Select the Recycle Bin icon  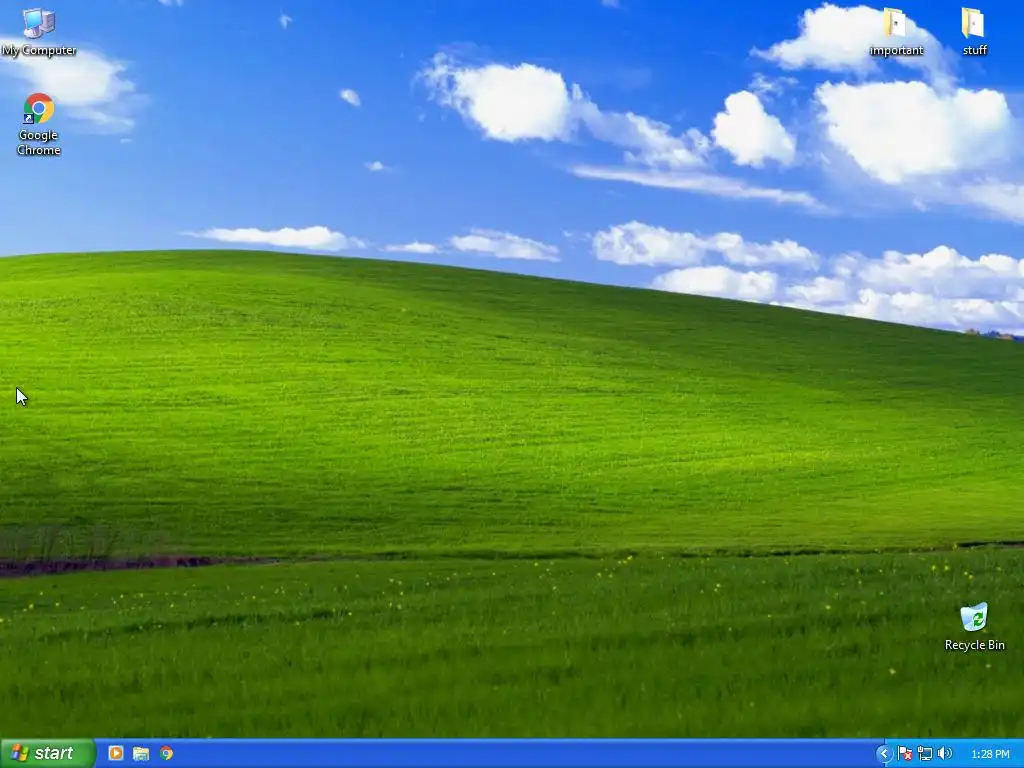pyautogui.click(x=974, y=627)
